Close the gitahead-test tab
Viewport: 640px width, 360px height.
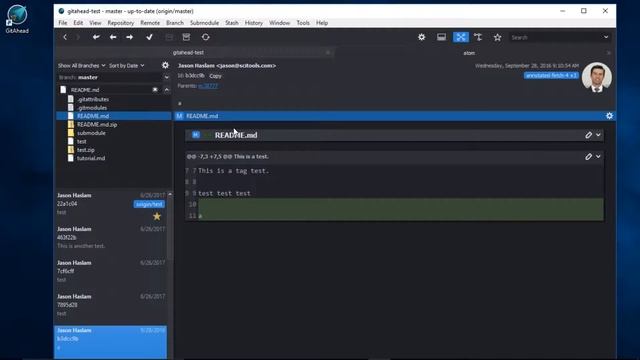pos(328,53)
